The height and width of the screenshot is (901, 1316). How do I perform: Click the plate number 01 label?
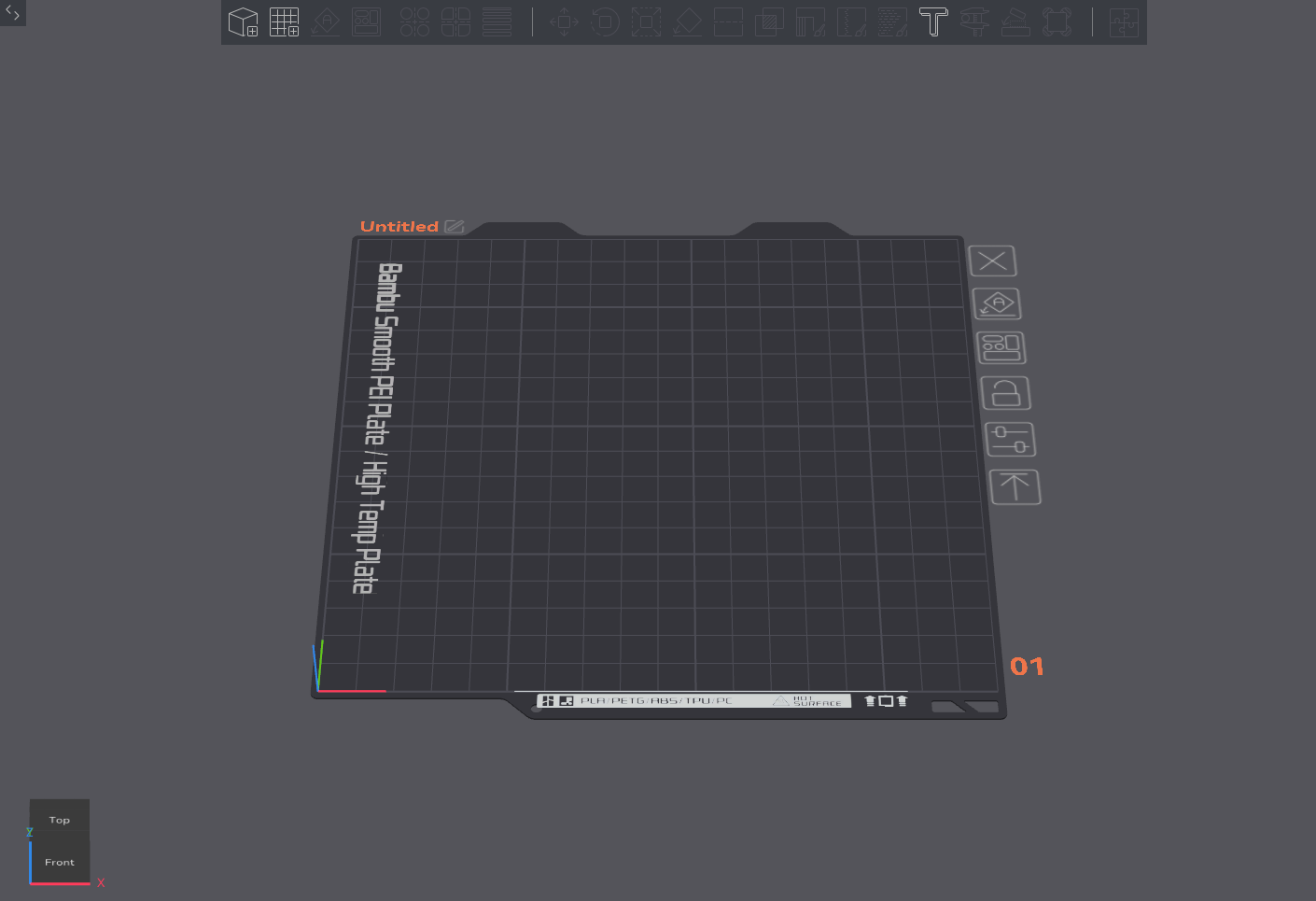pyautogui.click(x=1027, y=667)
